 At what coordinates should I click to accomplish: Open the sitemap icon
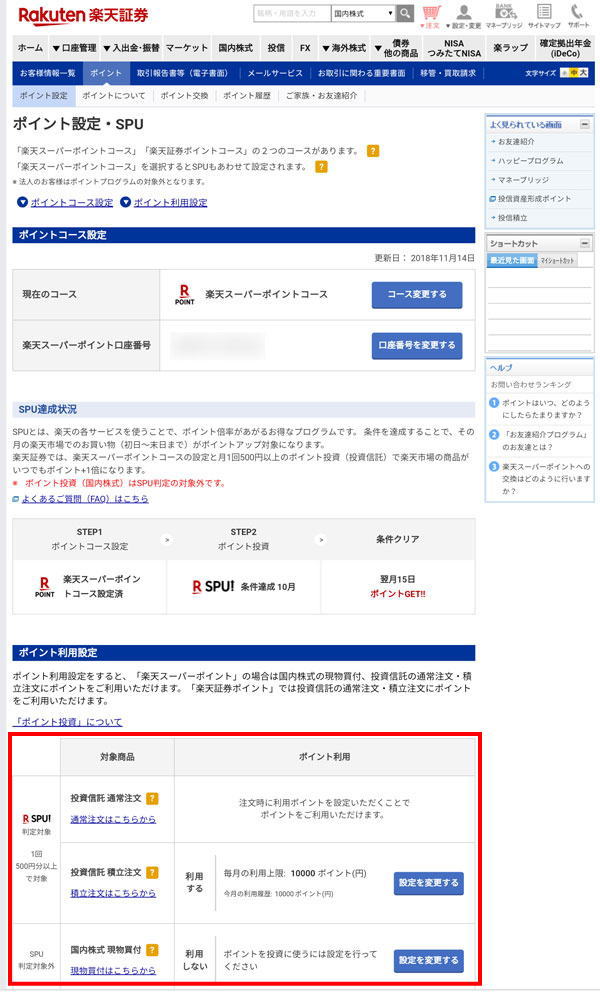click(544, 15)
